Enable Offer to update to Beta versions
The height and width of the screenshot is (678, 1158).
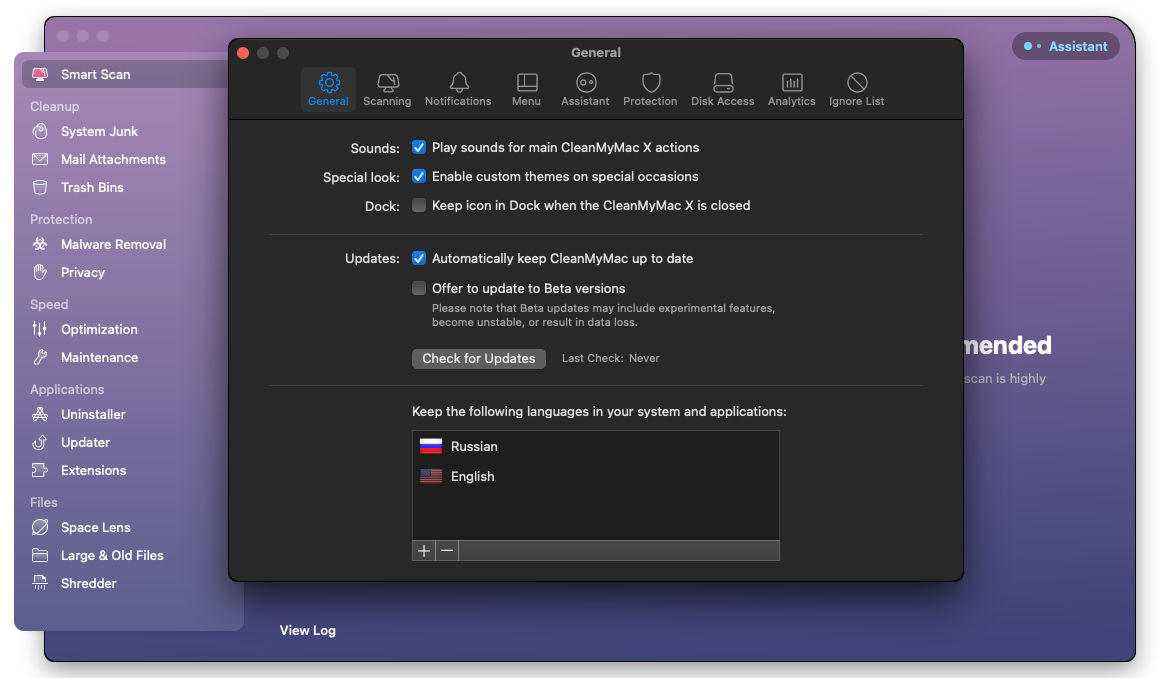click(x=419, y=288)
